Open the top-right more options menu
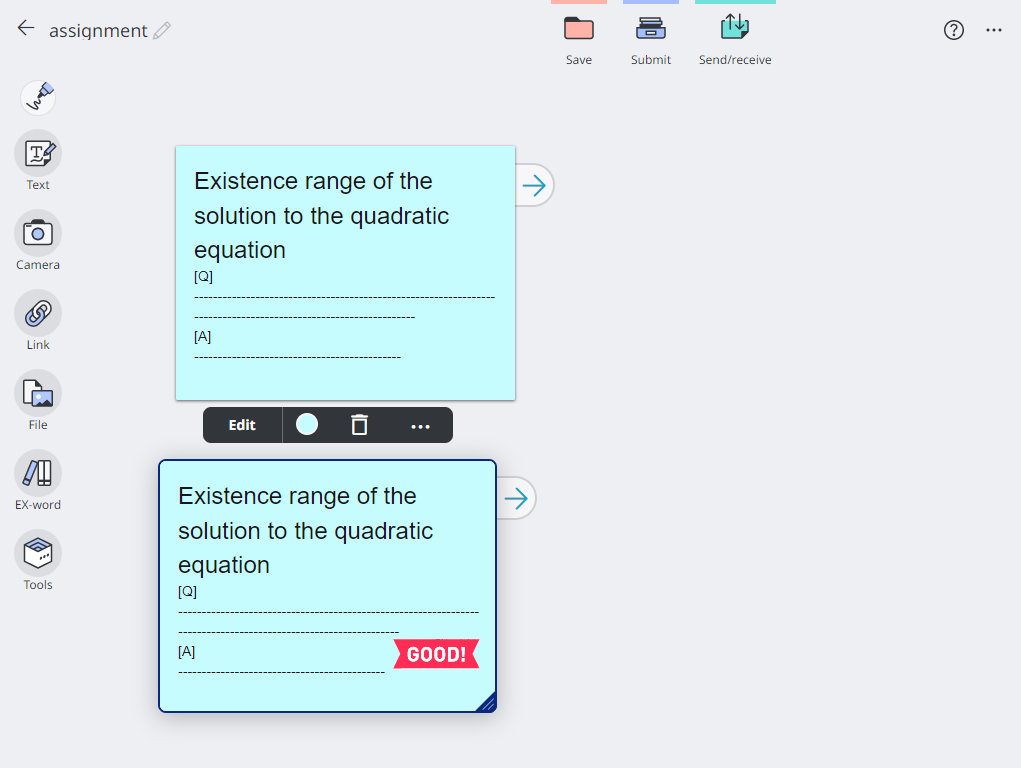This screenshot has height=768, width=1021. pos(994,30)
